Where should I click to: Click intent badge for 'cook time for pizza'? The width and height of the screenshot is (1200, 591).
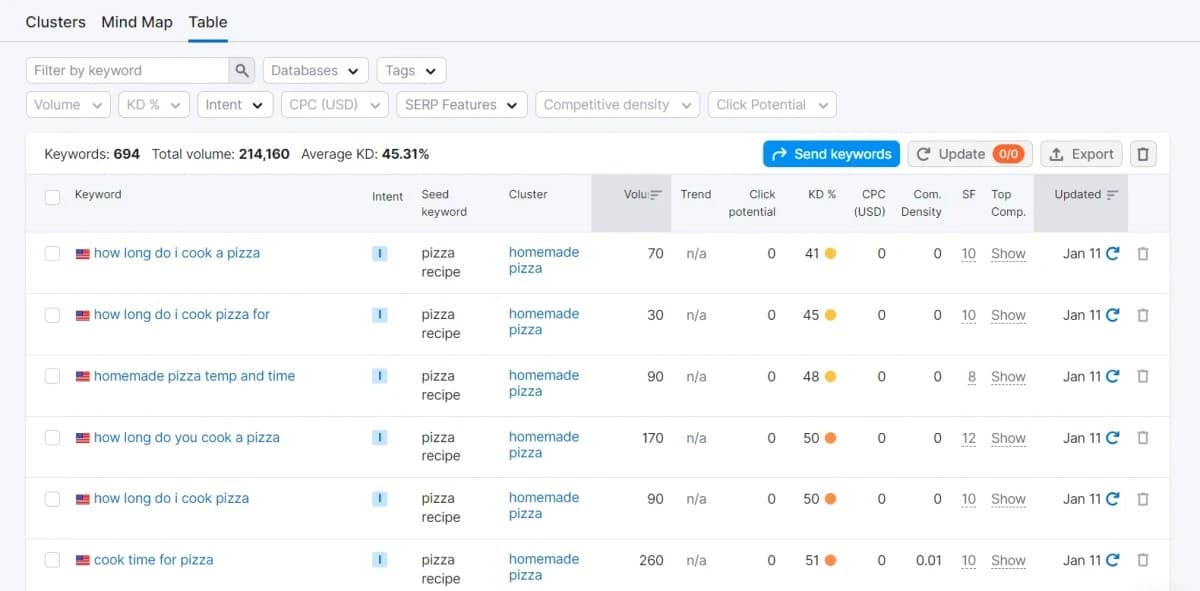(x=379, y=560)
